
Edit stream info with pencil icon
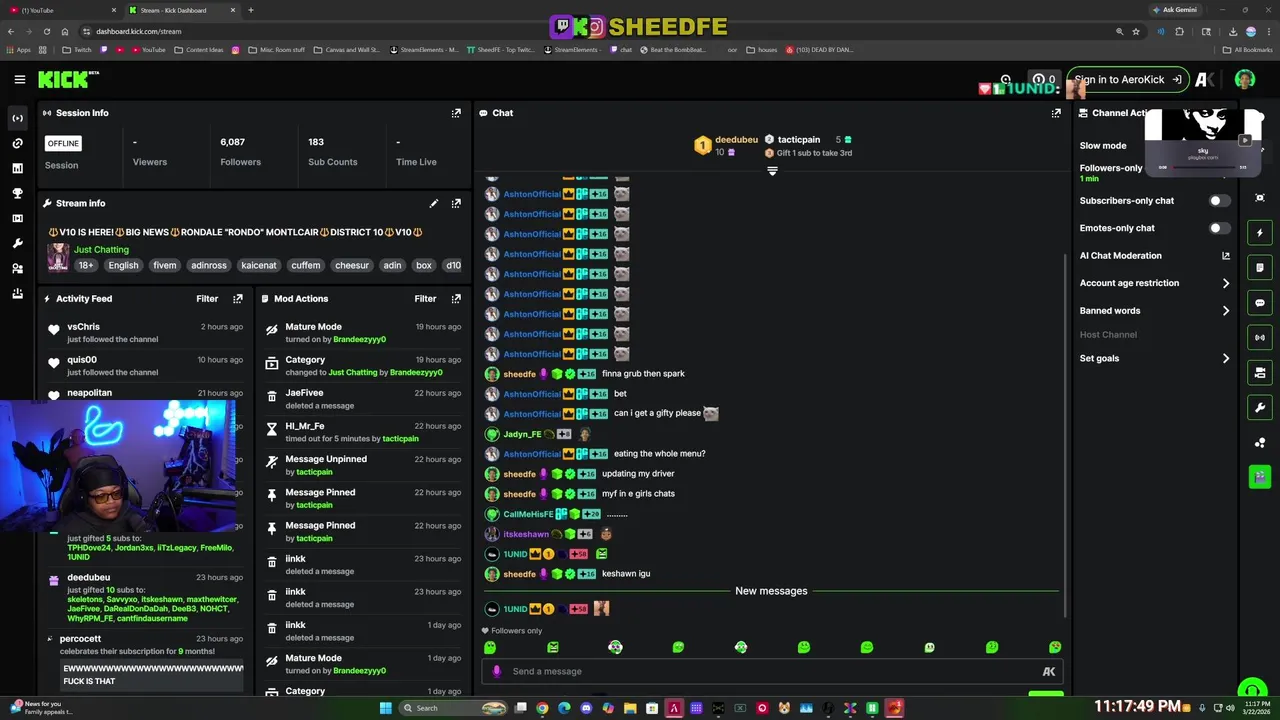(x=434, y=203)
